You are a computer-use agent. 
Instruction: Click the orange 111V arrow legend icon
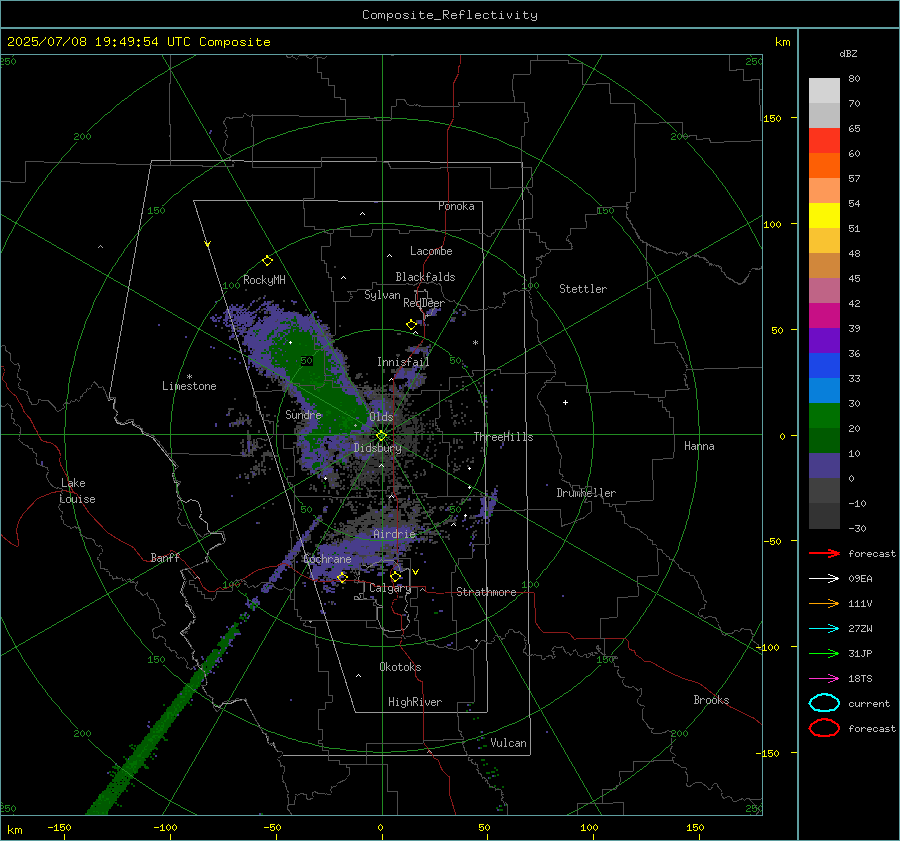coord(824,603)
